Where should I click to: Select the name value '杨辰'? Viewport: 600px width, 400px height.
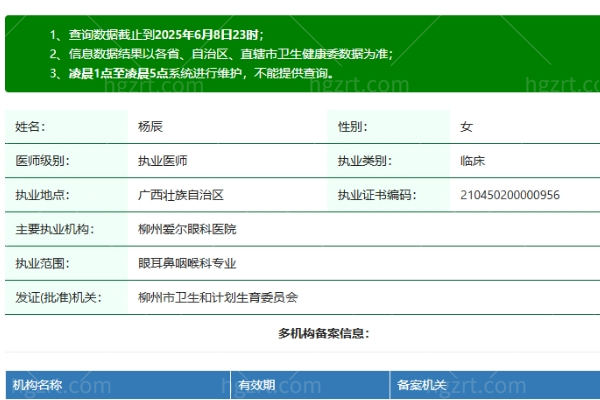click(150, 126)
